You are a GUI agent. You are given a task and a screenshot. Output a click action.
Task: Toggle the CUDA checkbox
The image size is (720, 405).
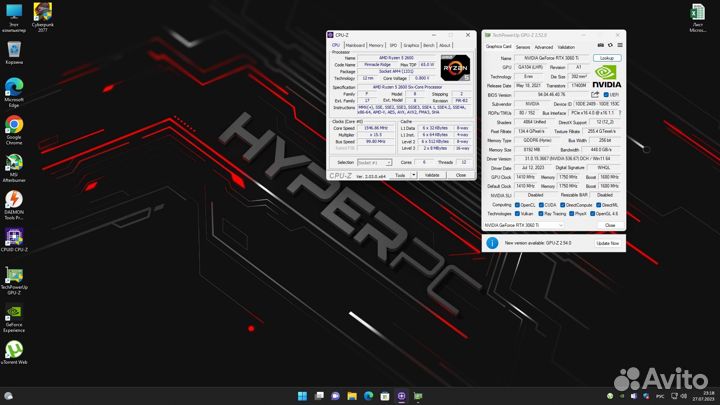[541, 205]
